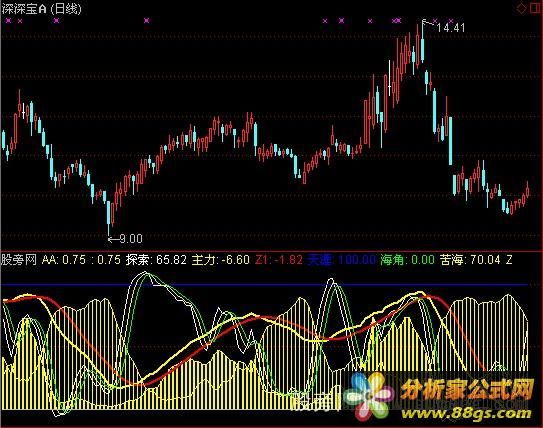Screen dimensions: 543x428
Task: Click the flag icon at 14.41 high
Action: 427,23
